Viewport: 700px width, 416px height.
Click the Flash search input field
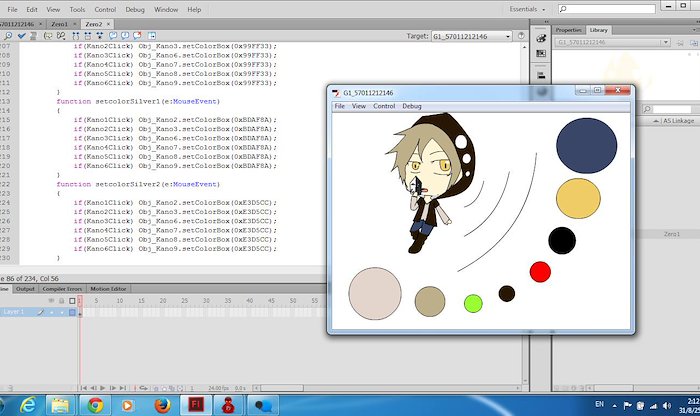pyautogui.click(x=607, y=9)
